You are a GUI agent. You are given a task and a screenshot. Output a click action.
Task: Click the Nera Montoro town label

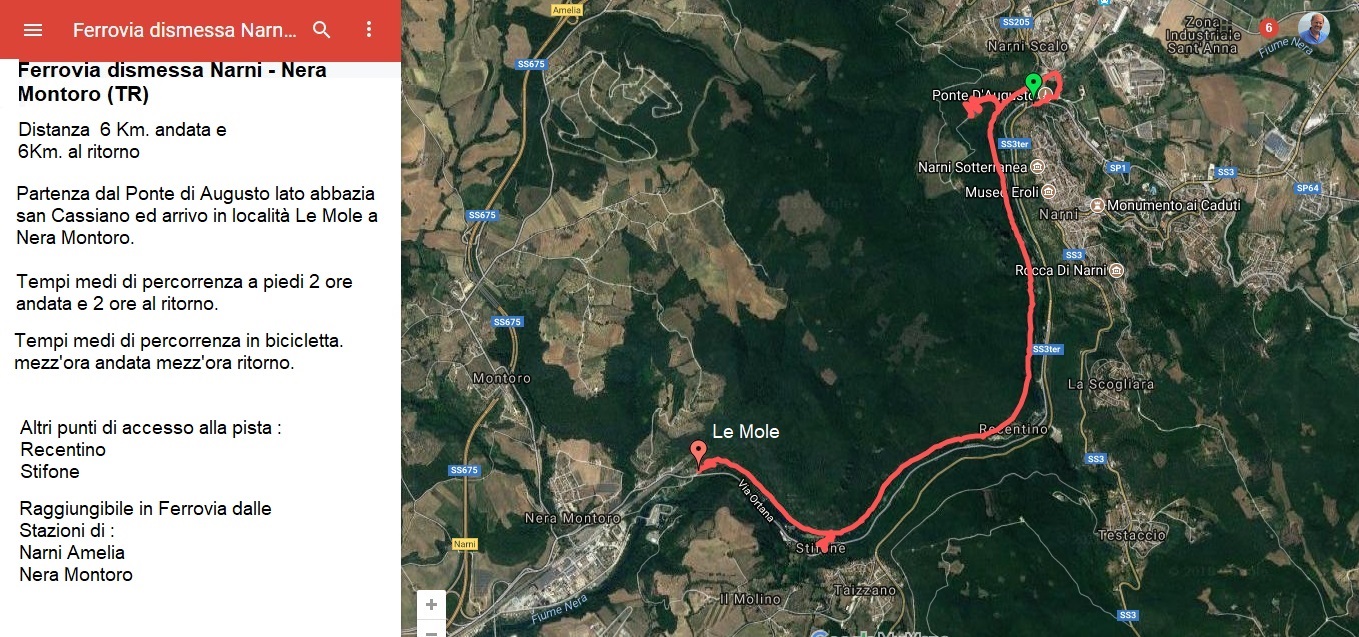572,518
